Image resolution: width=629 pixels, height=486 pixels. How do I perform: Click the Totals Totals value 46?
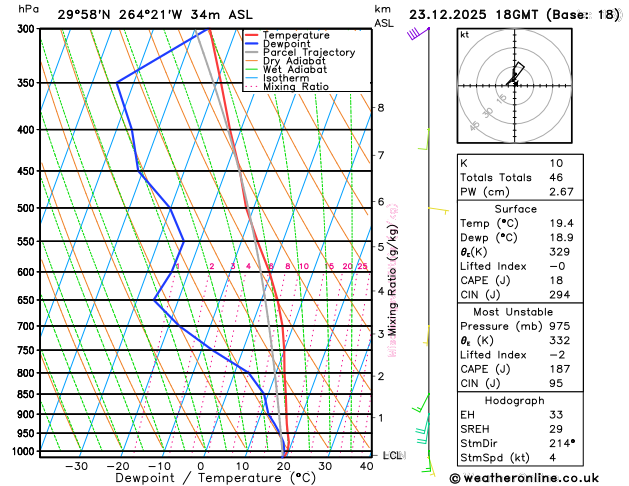point(556,178)
